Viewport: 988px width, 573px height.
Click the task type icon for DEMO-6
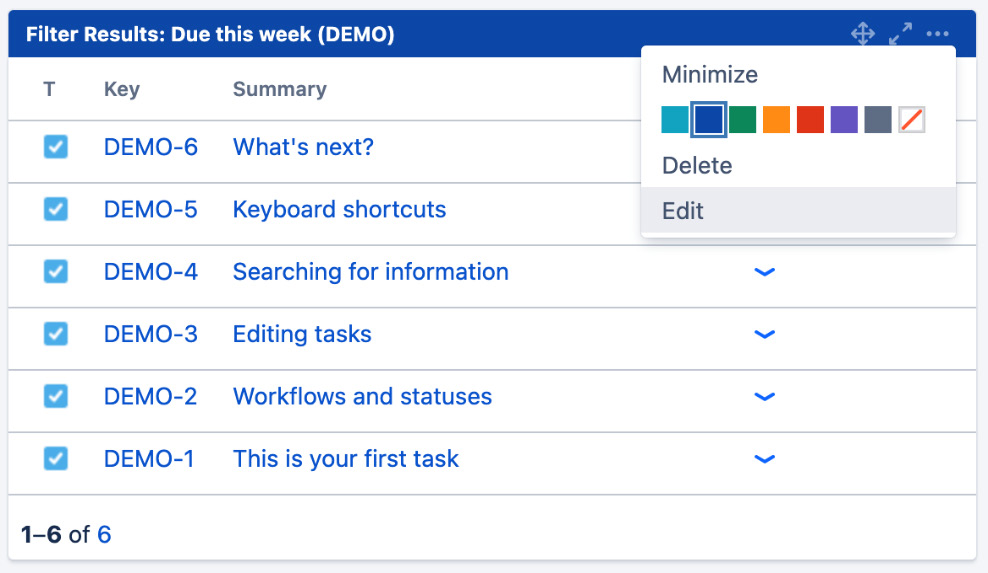click(x=55, y=147)
